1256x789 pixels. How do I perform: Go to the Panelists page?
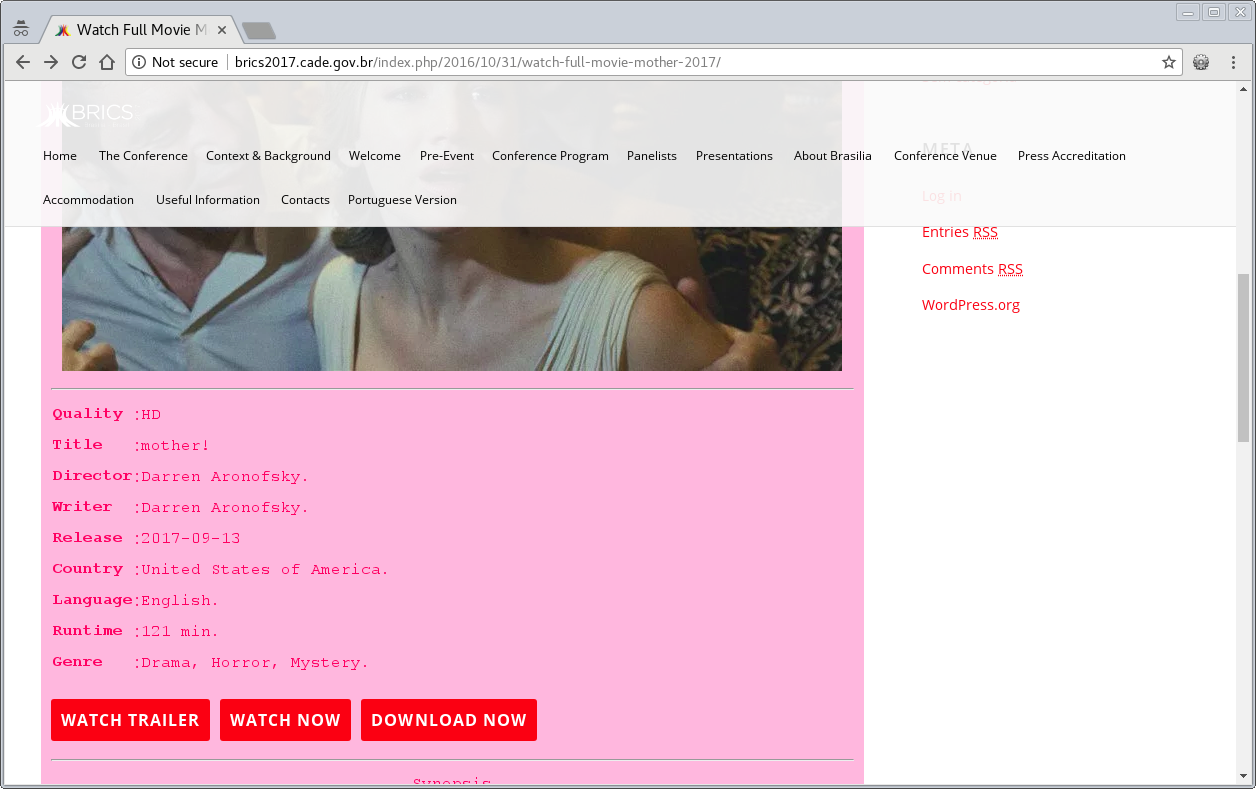pyautogui.click(x=652, y=156)
